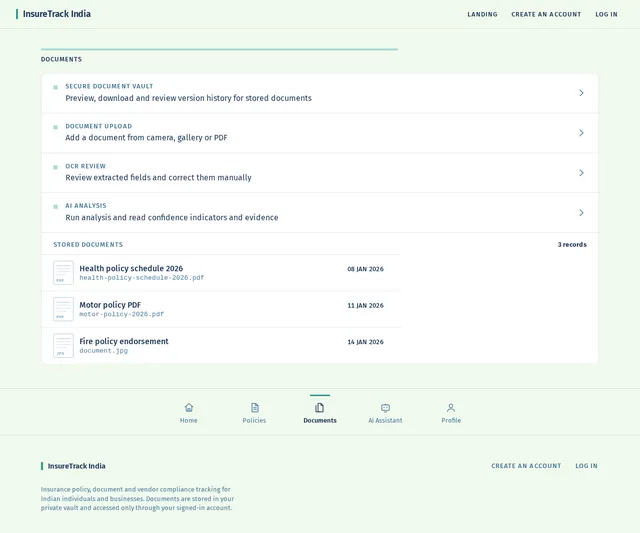Click Log In in the header
This screenshot has width=640, height=533.
[x=606, y=14]
